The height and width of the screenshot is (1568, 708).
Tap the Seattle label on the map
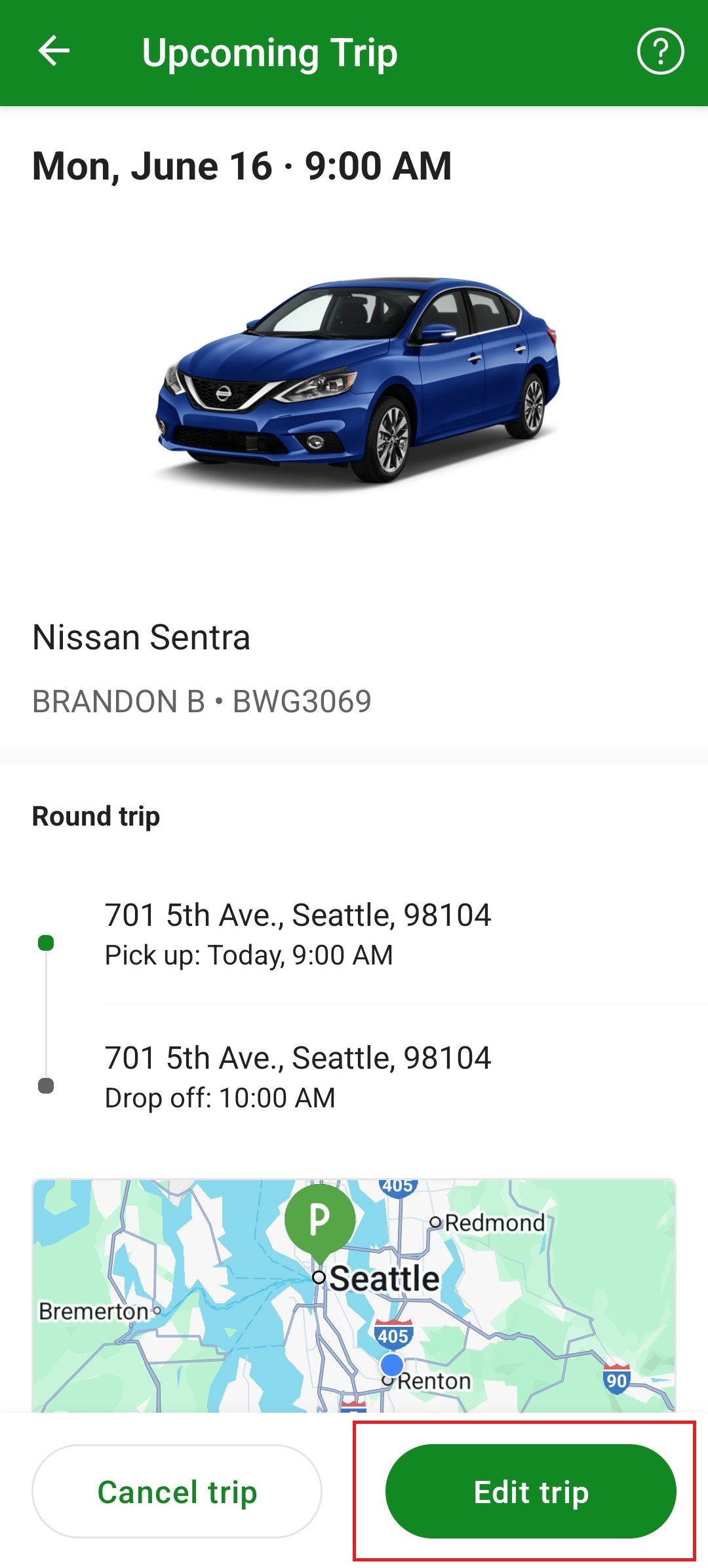pos(384,1278)
